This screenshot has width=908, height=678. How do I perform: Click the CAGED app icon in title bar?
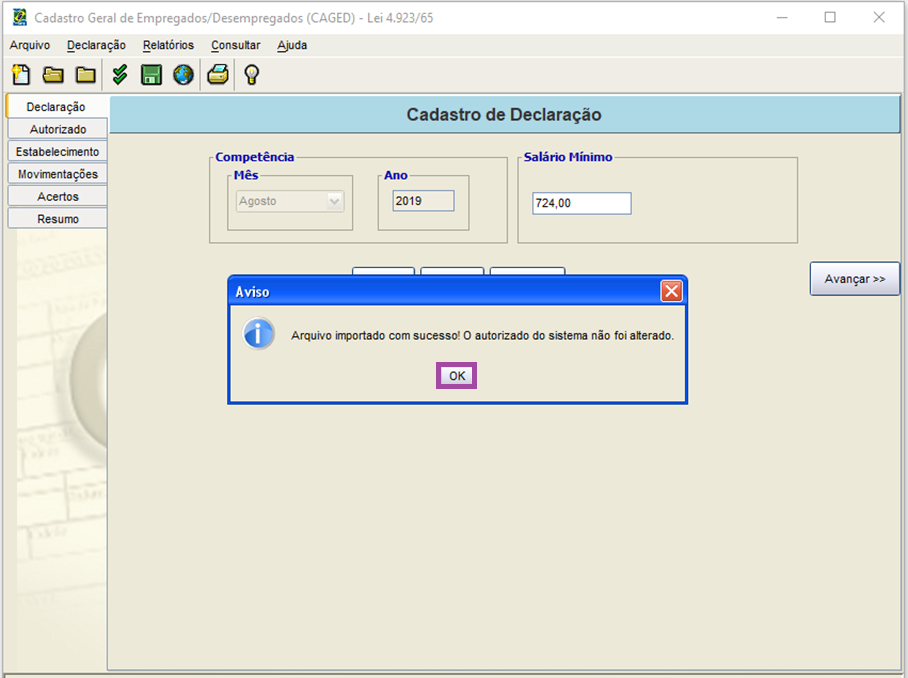coord(19,17)
